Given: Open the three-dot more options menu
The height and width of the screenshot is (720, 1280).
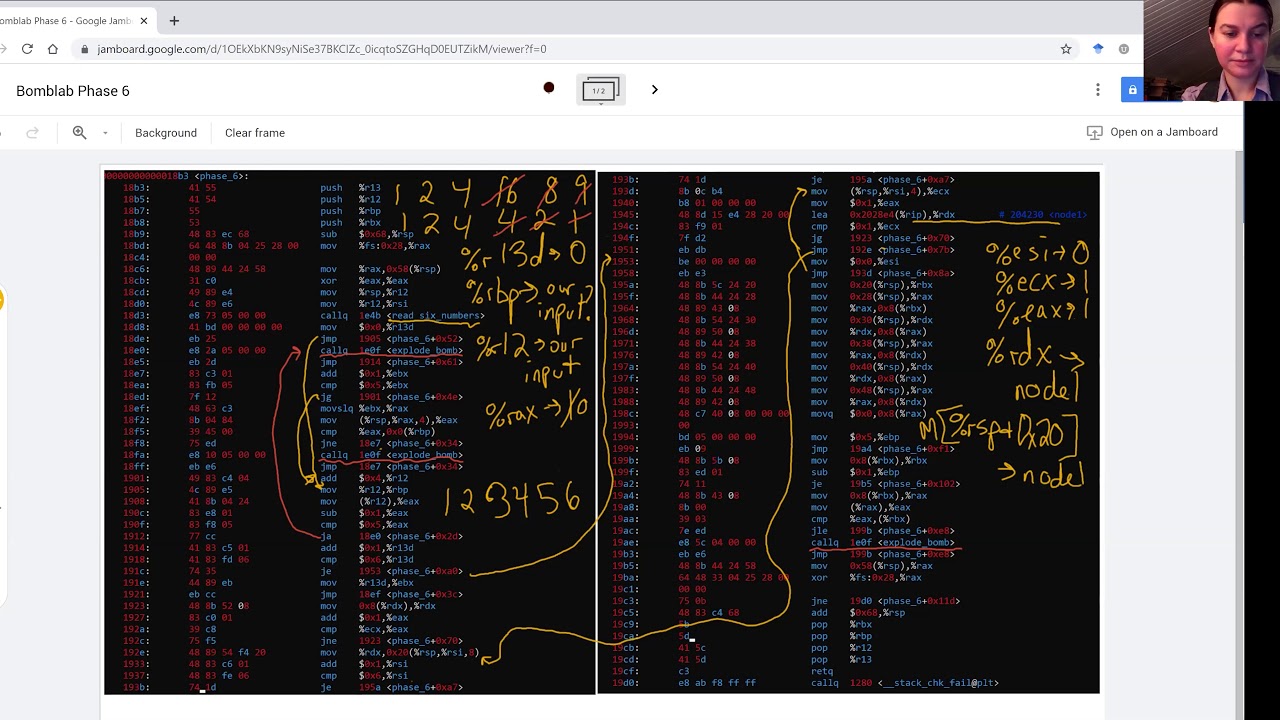Looking at the screenshot, I should pos(1098,90).
